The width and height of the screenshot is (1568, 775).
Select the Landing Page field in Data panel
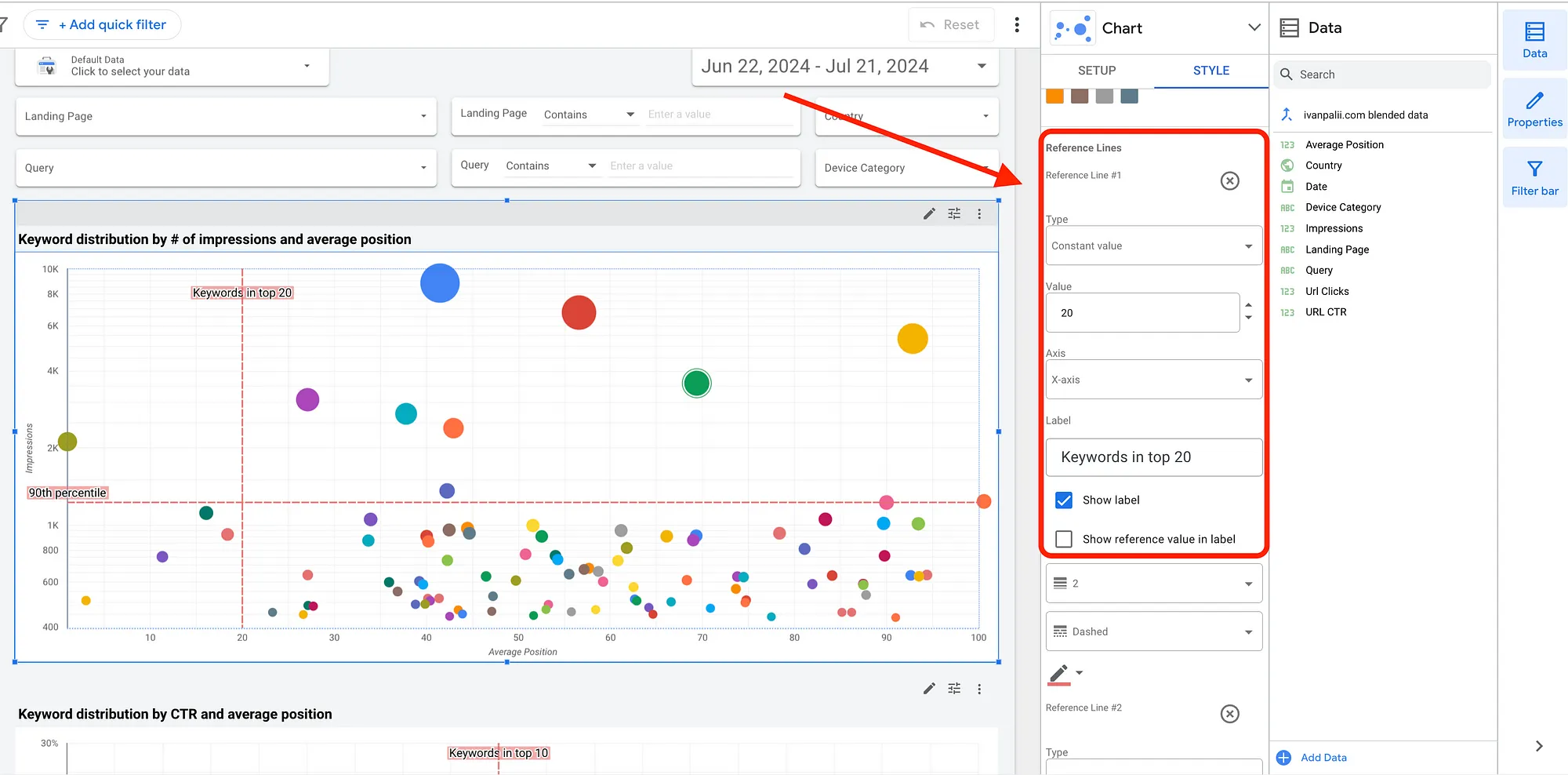(1337, 249)
